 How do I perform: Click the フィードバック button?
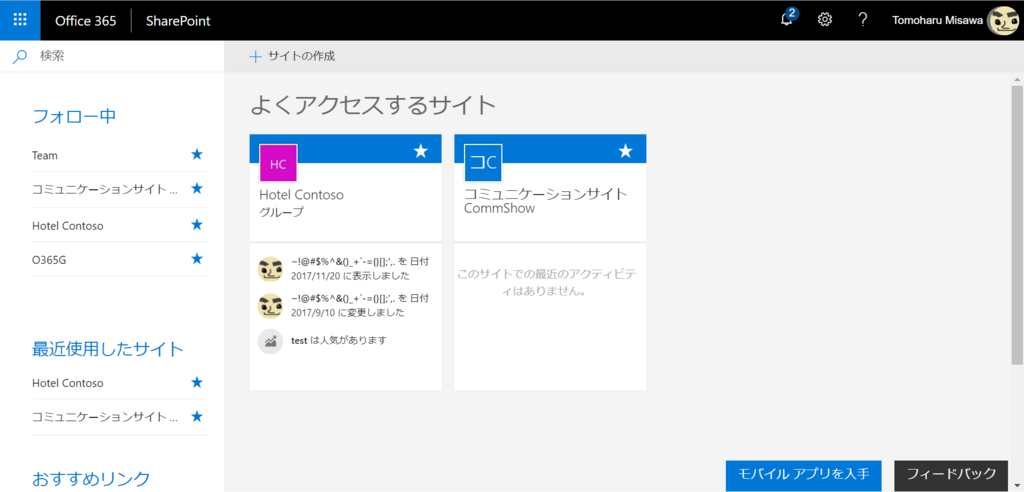[952, 474]
